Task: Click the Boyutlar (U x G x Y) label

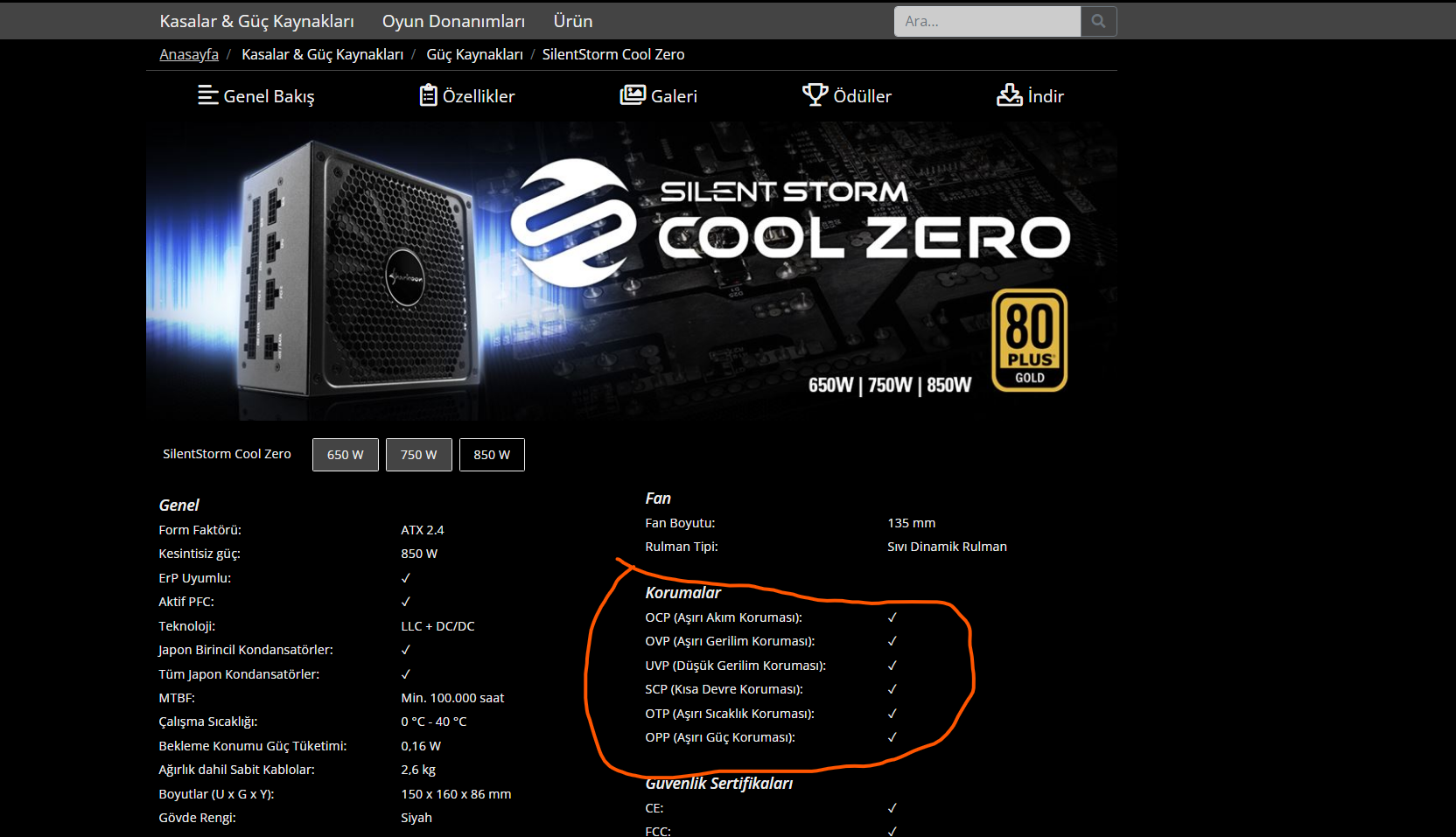Action: (x=217, y=794)
